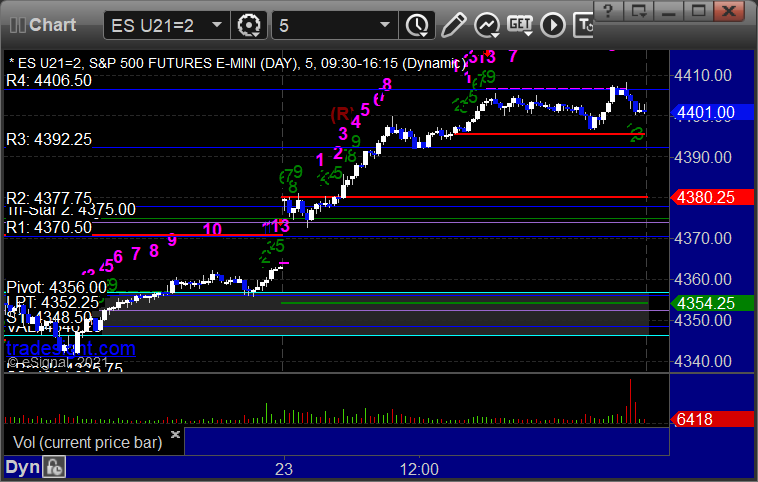
Task: Open the chart settings gear icon
Action: [x=249, y=25]
